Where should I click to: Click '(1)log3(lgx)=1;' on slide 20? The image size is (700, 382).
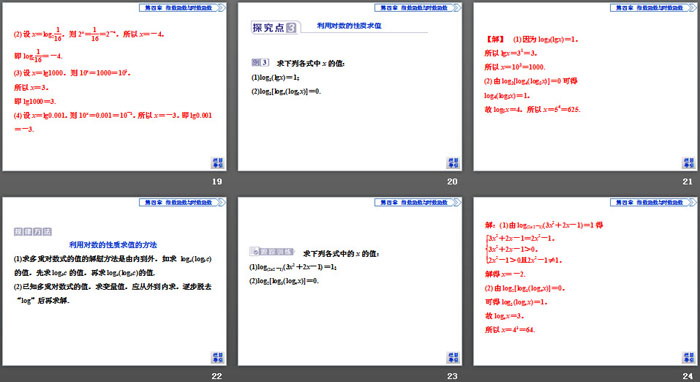pyautogui.click(x=275, y=78)
